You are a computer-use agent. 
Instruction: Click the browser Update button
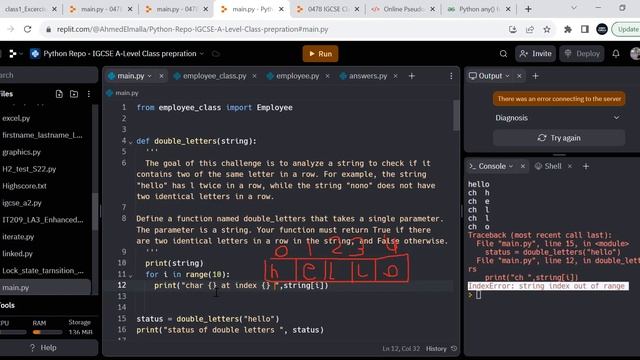click(x=627, y=29)
